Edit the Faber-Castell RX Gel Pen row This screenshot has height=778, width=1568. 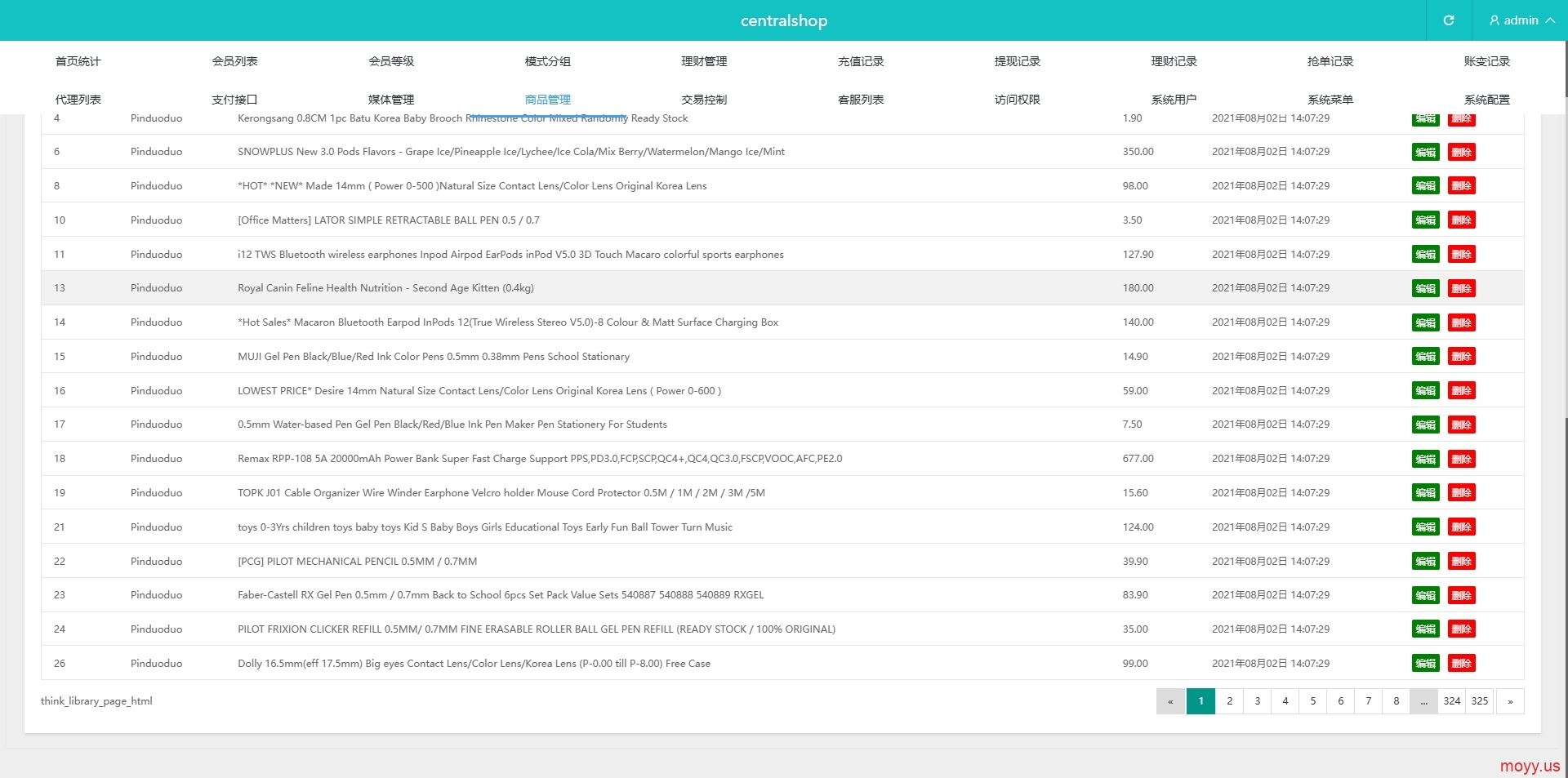point(1426,595)
